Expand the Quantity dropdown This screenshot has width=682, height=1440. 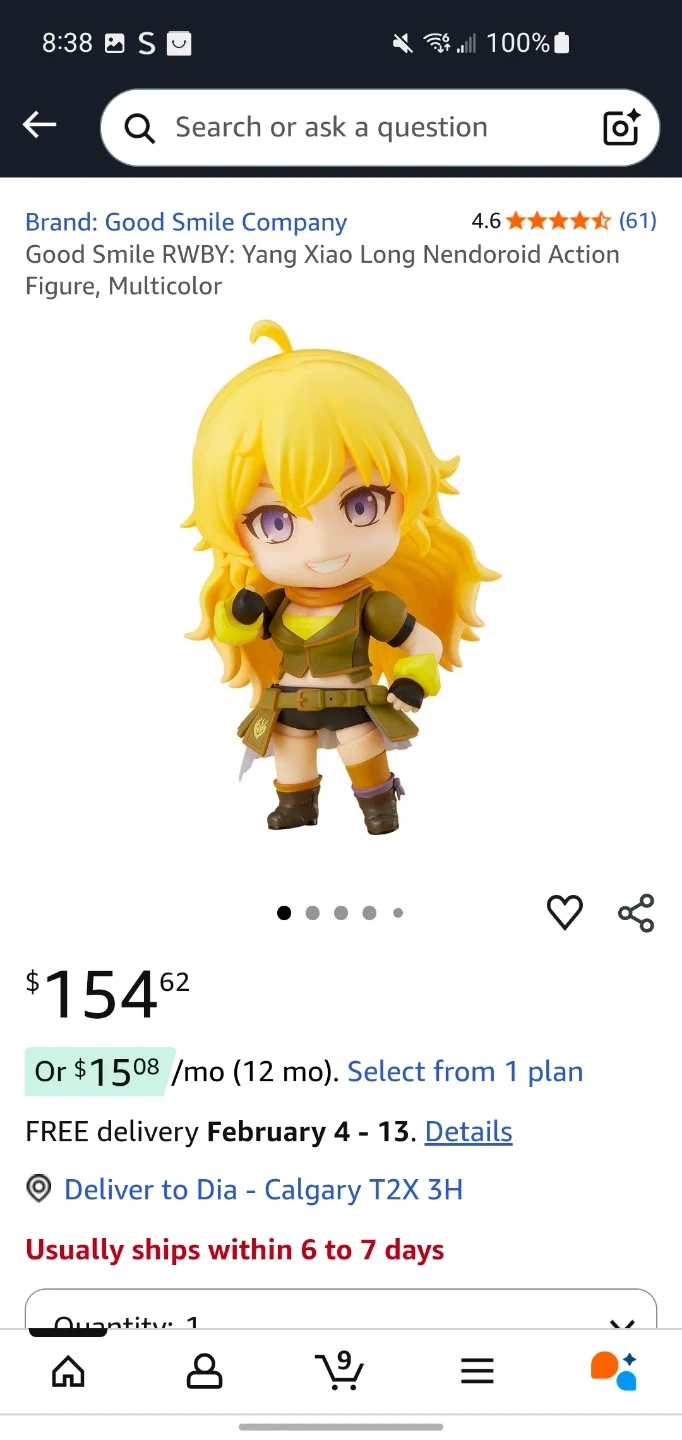coord(341,1310)
